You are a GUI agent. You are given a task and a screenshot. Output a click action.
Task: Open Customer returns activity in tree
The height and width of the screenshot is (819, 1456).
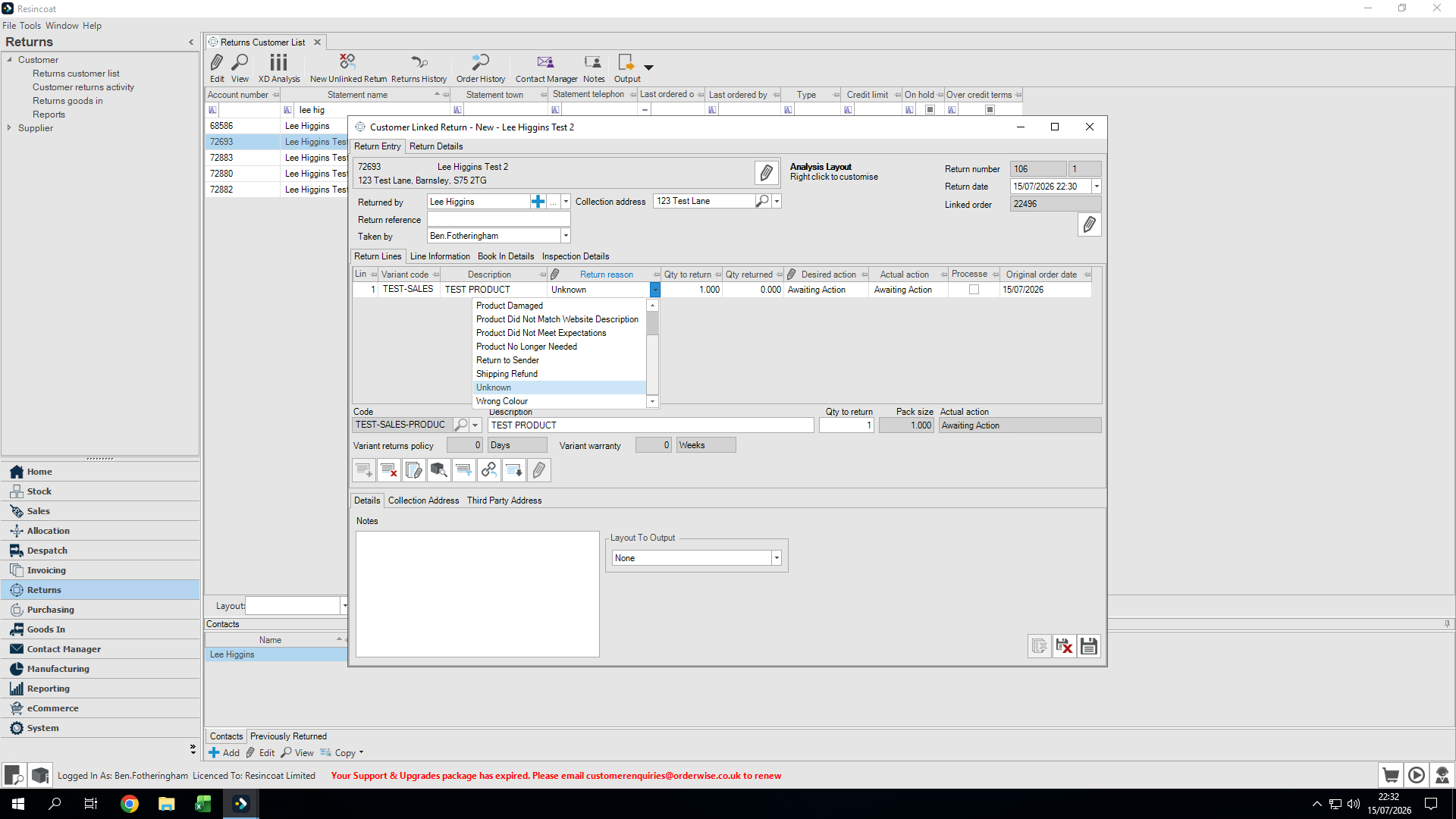tap(83, 87)
